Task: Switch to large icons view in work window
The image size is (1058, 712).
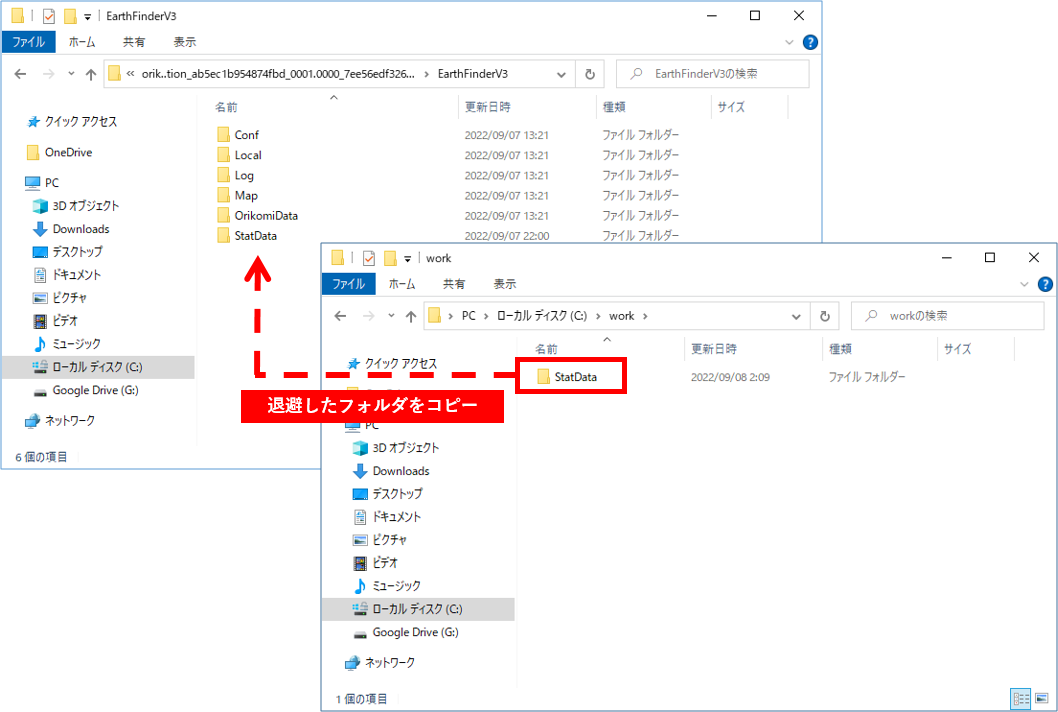Action: [x=1042, y=698]
